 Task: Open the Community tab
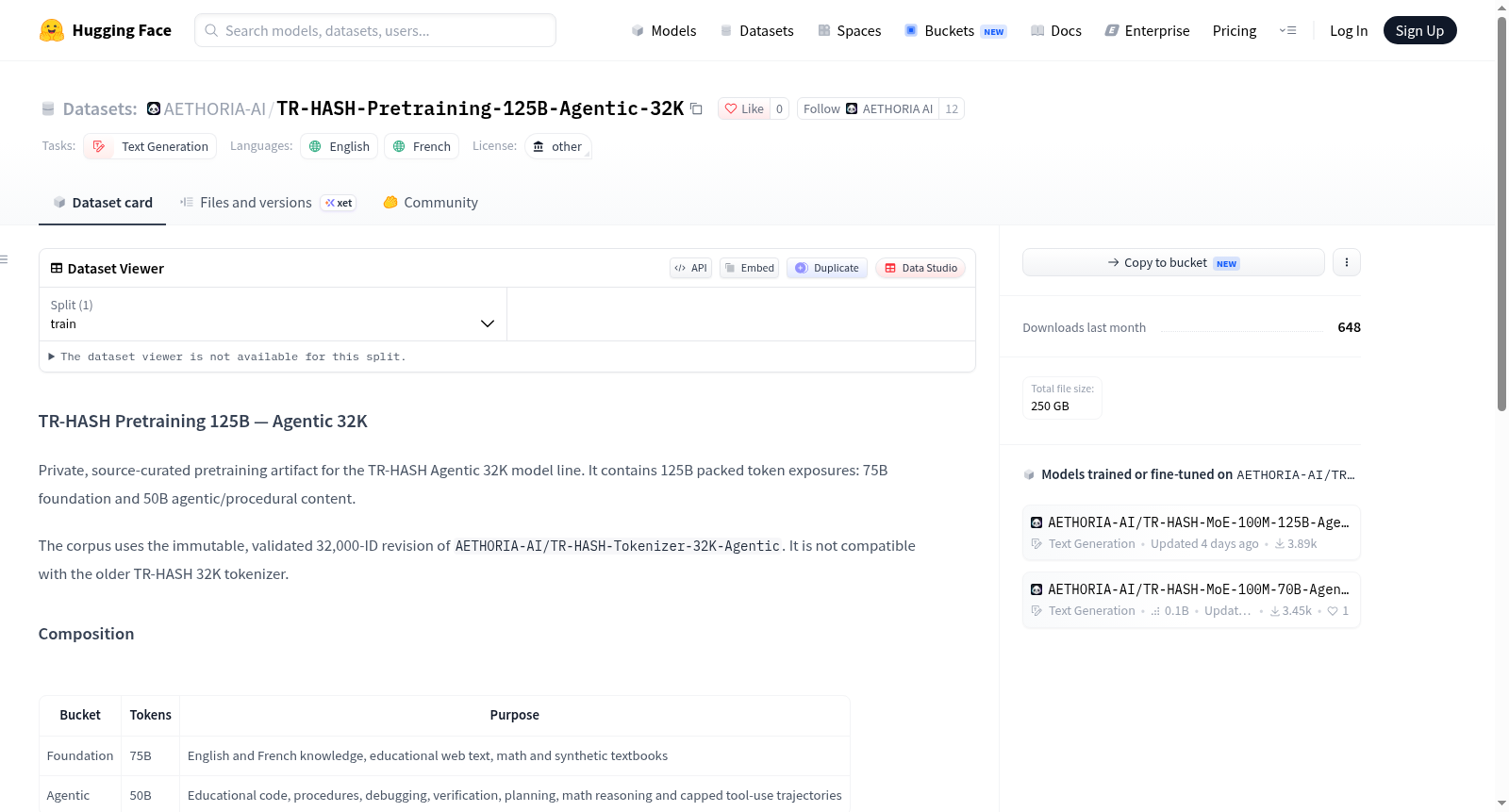coord(430,203)
